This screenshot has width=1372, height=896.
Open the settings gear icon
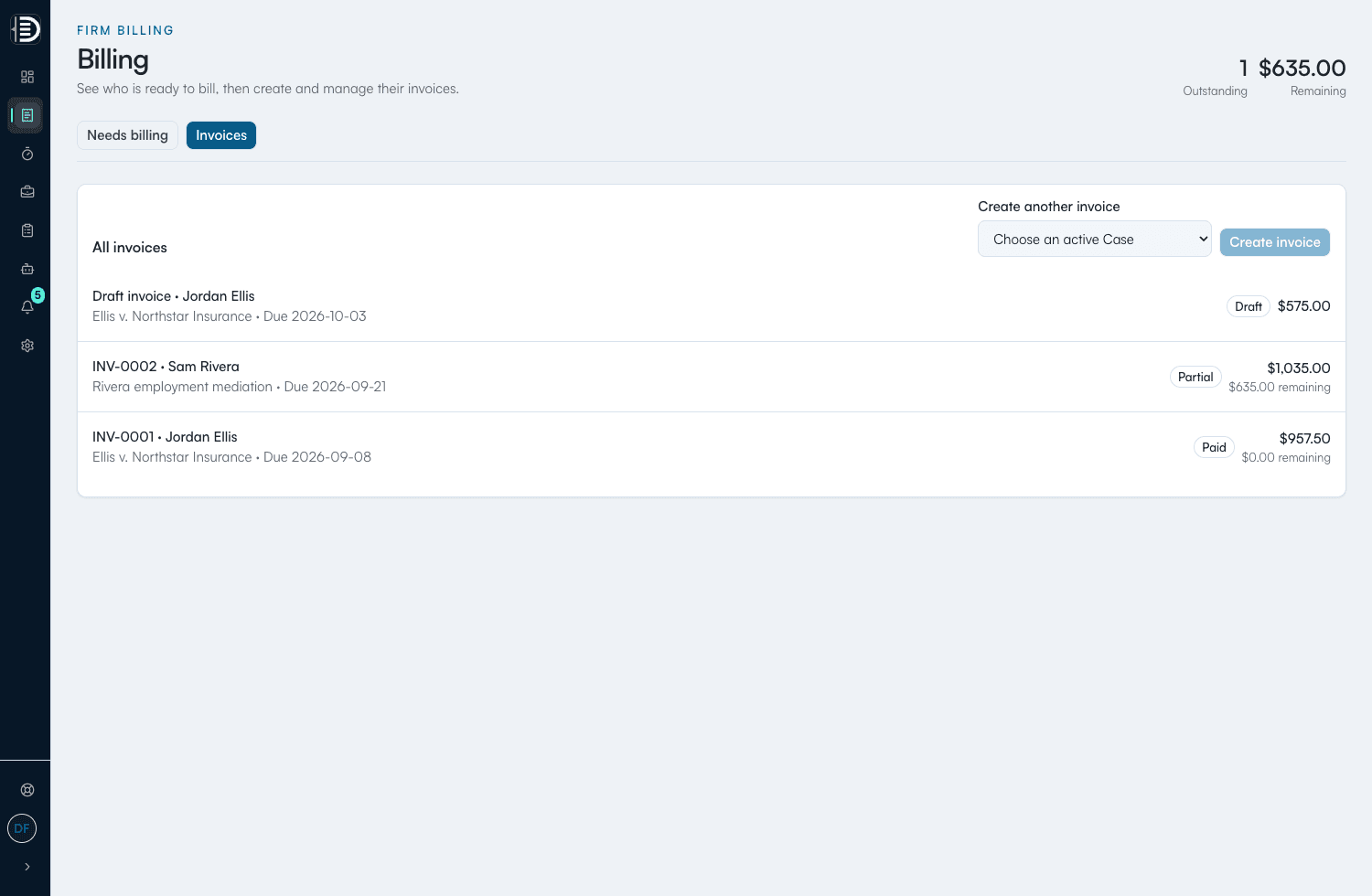[27, 346]
